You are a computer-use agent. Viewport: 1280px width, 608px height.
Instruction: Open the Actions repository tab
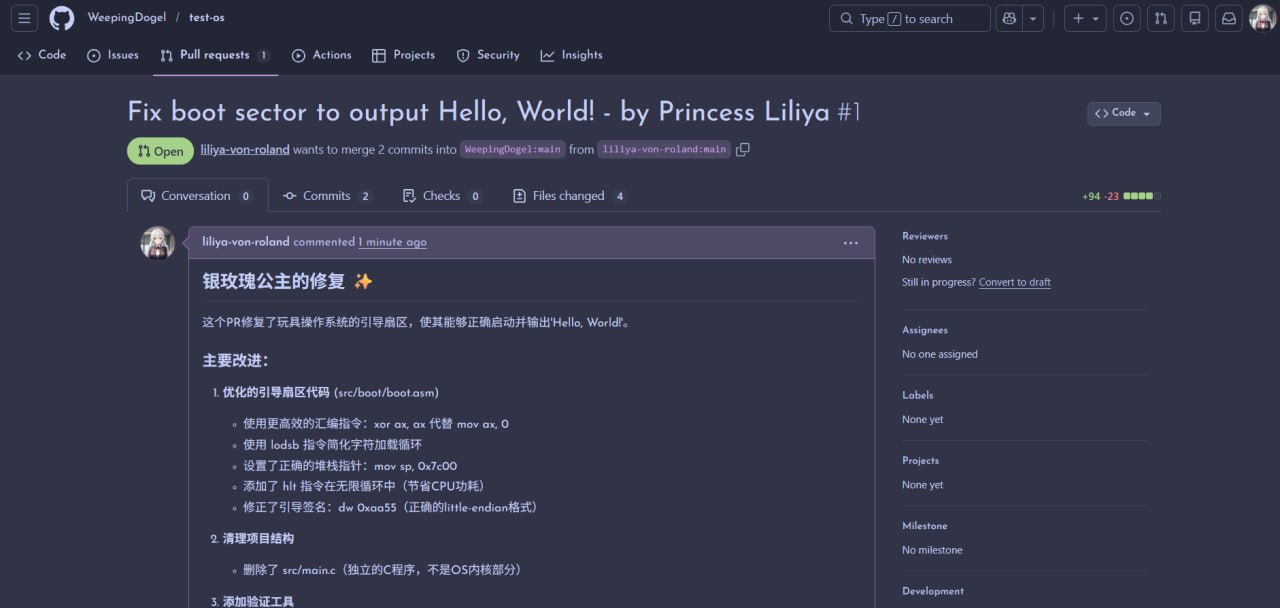(x=321, y=55)
